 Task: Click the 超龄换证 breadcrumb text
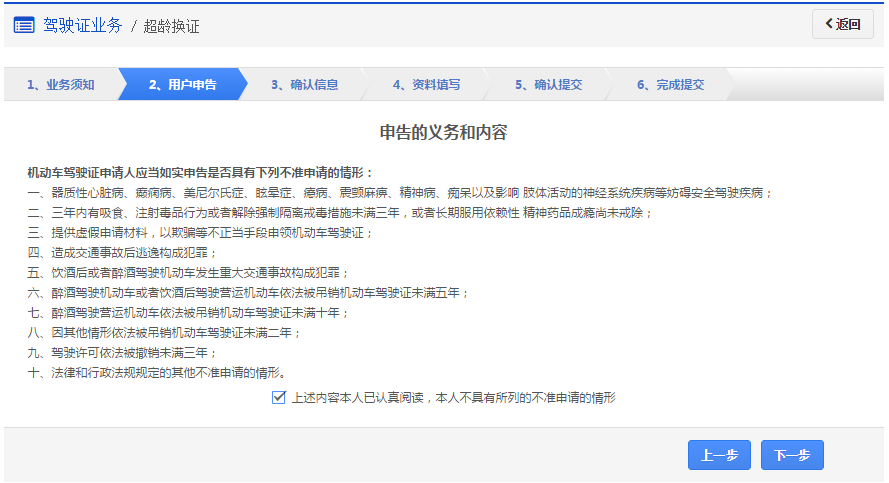coord(171,26)
